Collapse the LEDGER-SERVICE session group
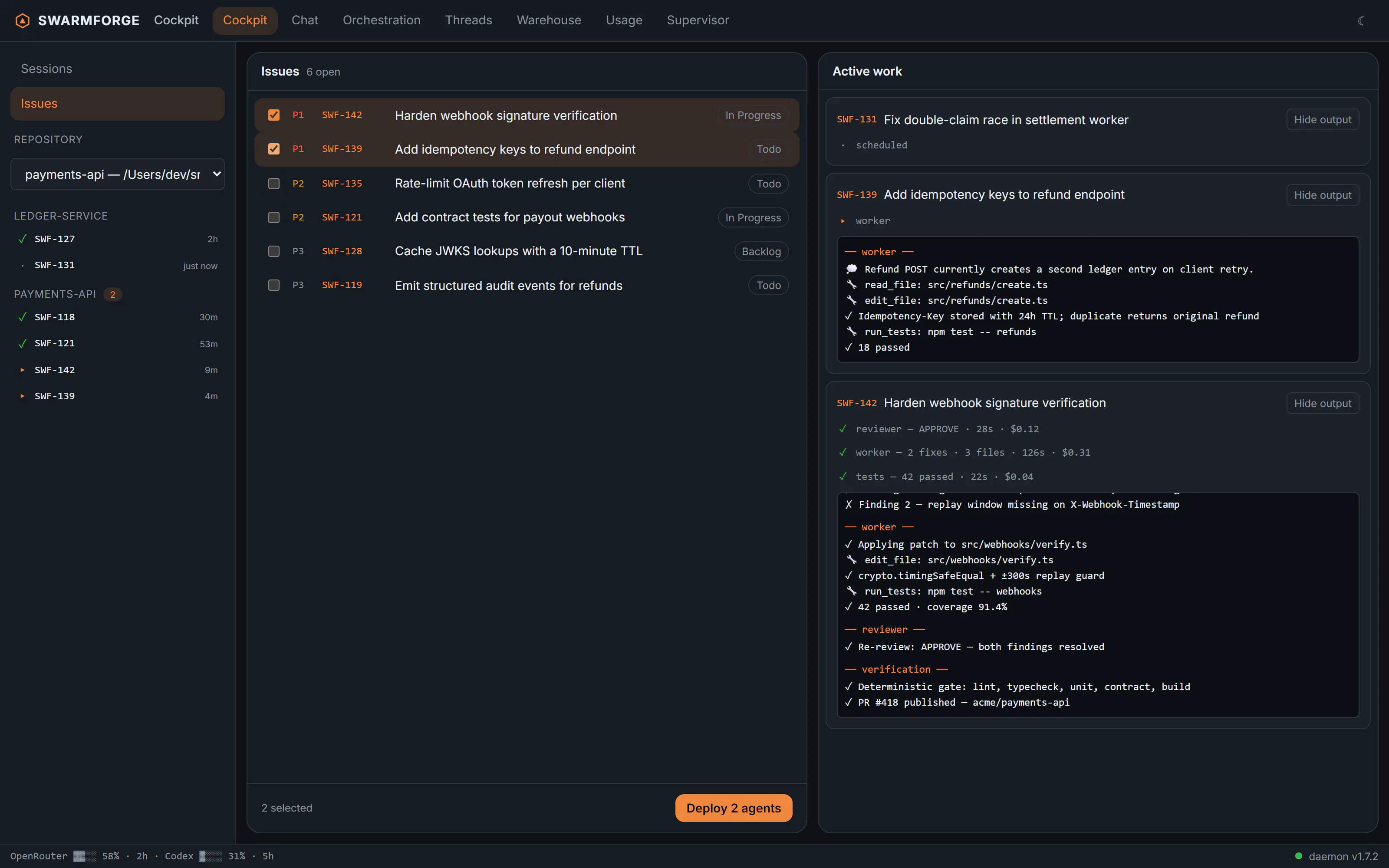 [x=61, y=216]
